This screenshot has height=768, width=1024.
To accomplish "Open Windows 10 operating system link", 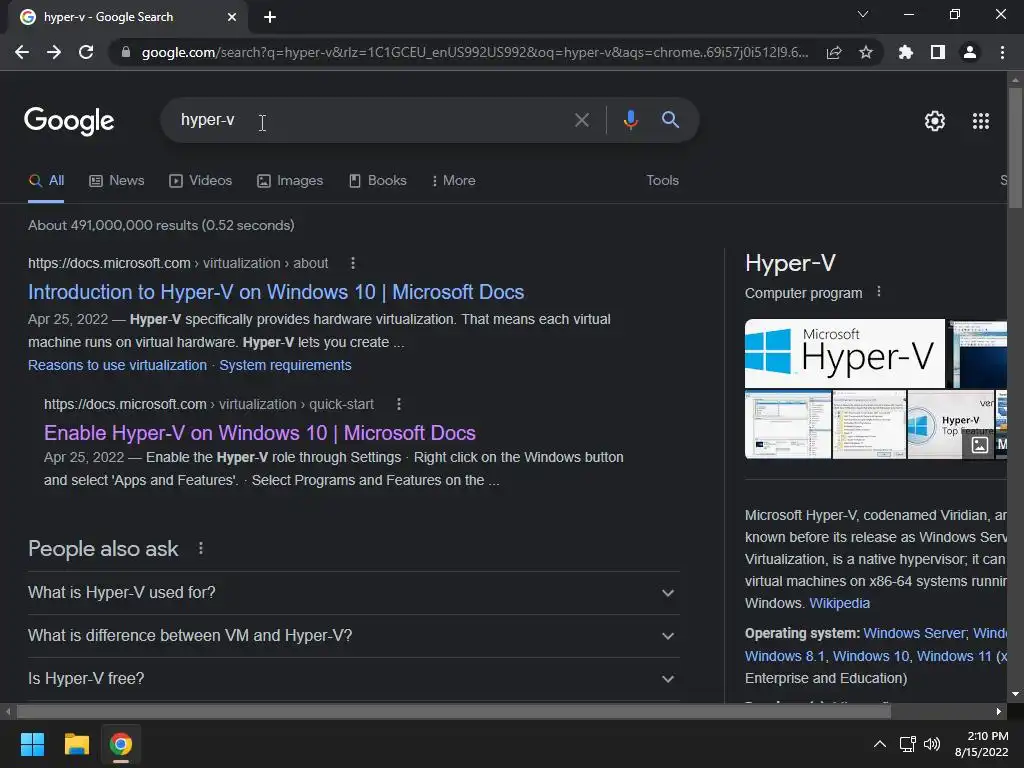I will click(871, 656).
